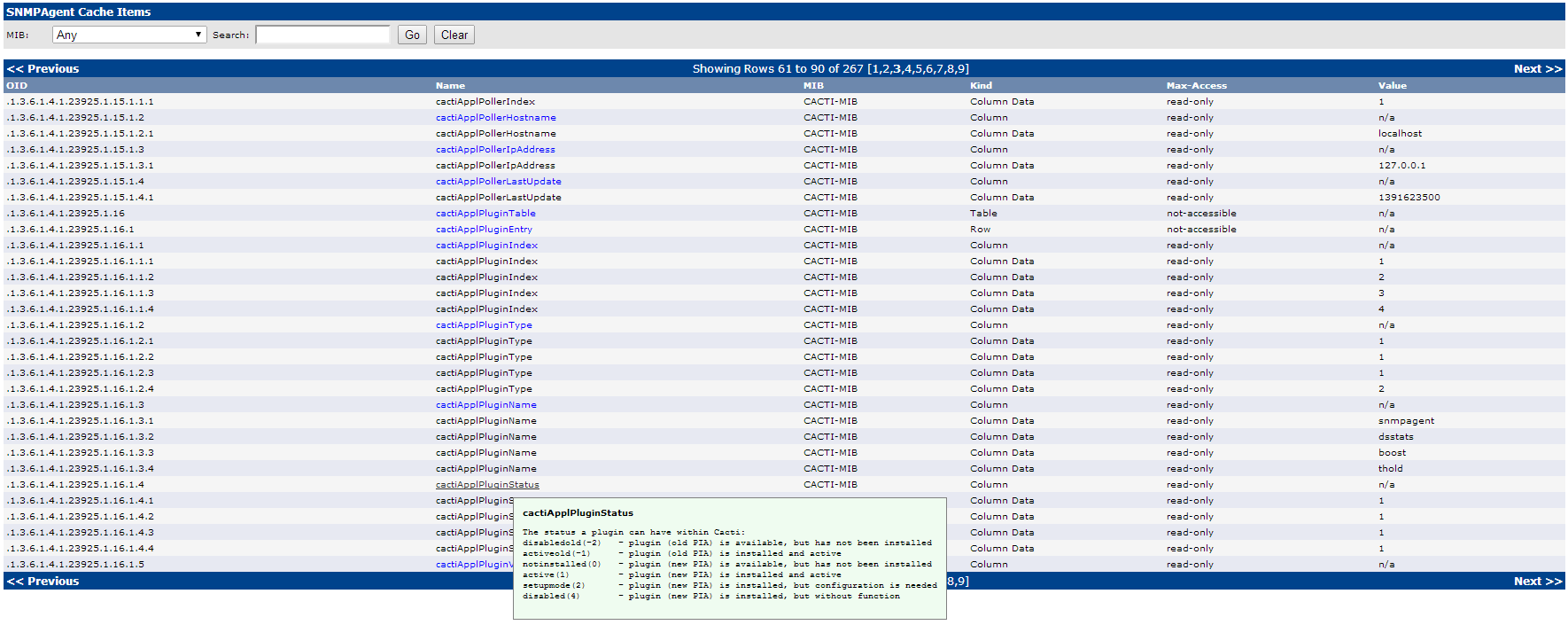The width and height of the screenshot is (1568, 625).
Task: Open the MIB 'Any' dropdown
Action: pyautogui.click(x=129, y=35)
